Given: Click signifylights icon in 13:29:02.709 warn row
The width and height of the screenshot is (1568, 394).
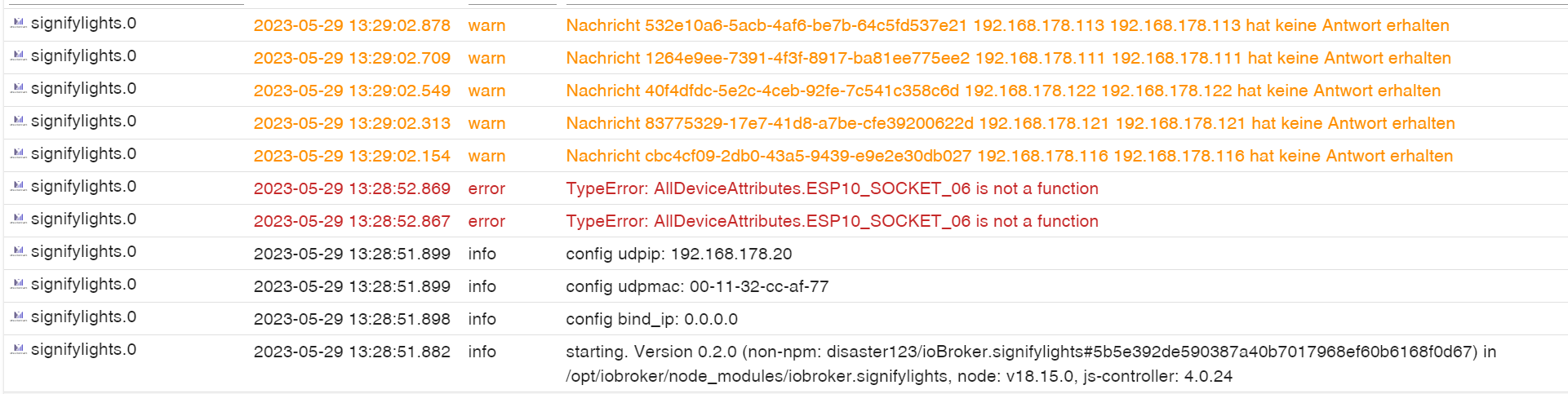Looking at the screenshot, I should (x=18, y=56).
